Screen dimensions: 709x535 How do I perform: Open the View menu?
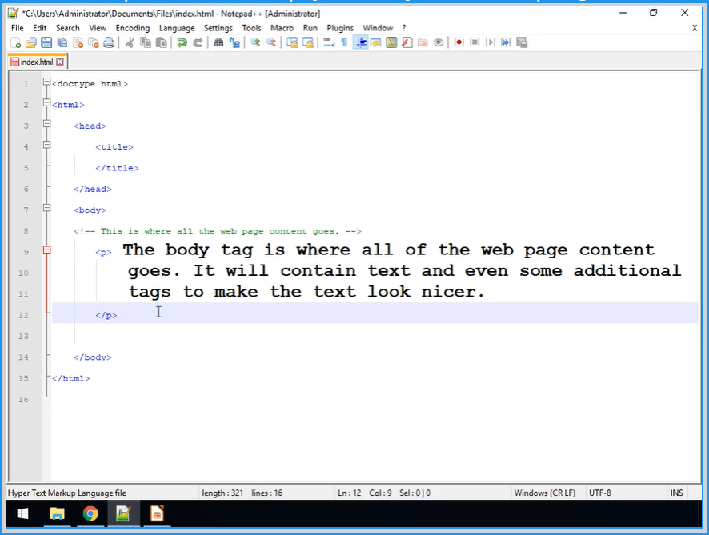[x=98, y=28]
